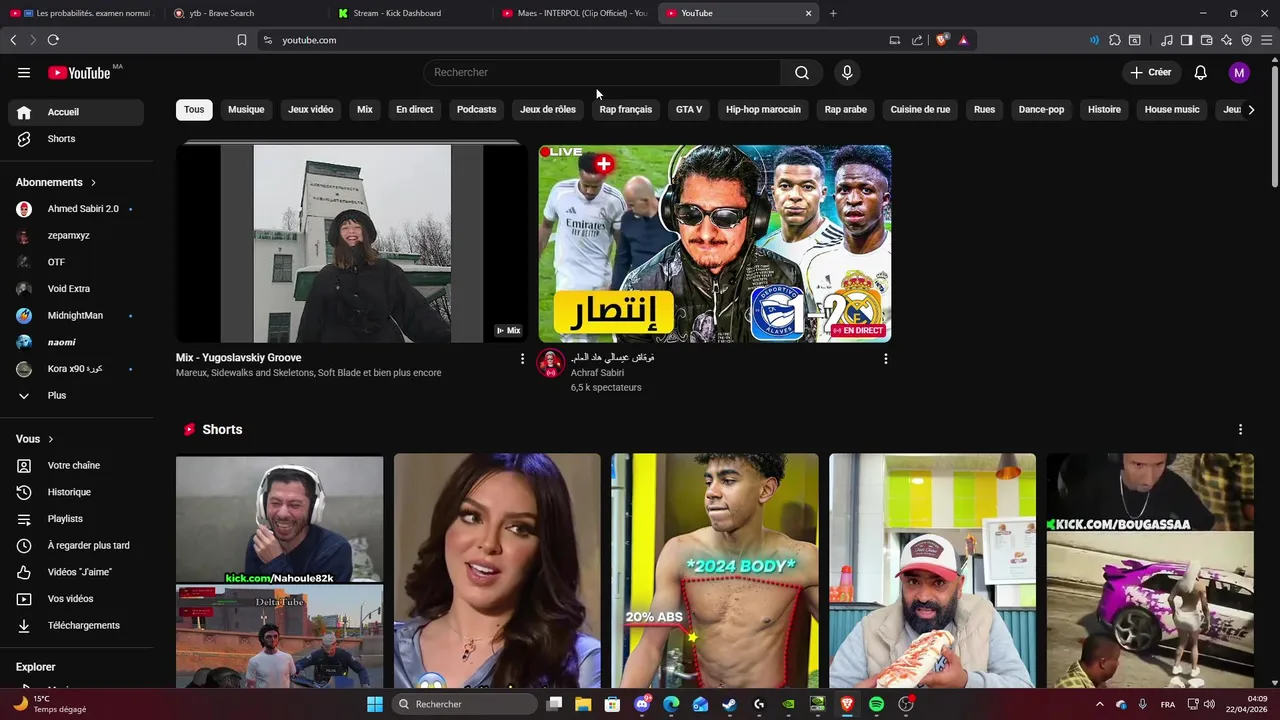This screenshot has height=720, width=1280.
Task: Bookmark this page
Action: [x=242, y=40]
